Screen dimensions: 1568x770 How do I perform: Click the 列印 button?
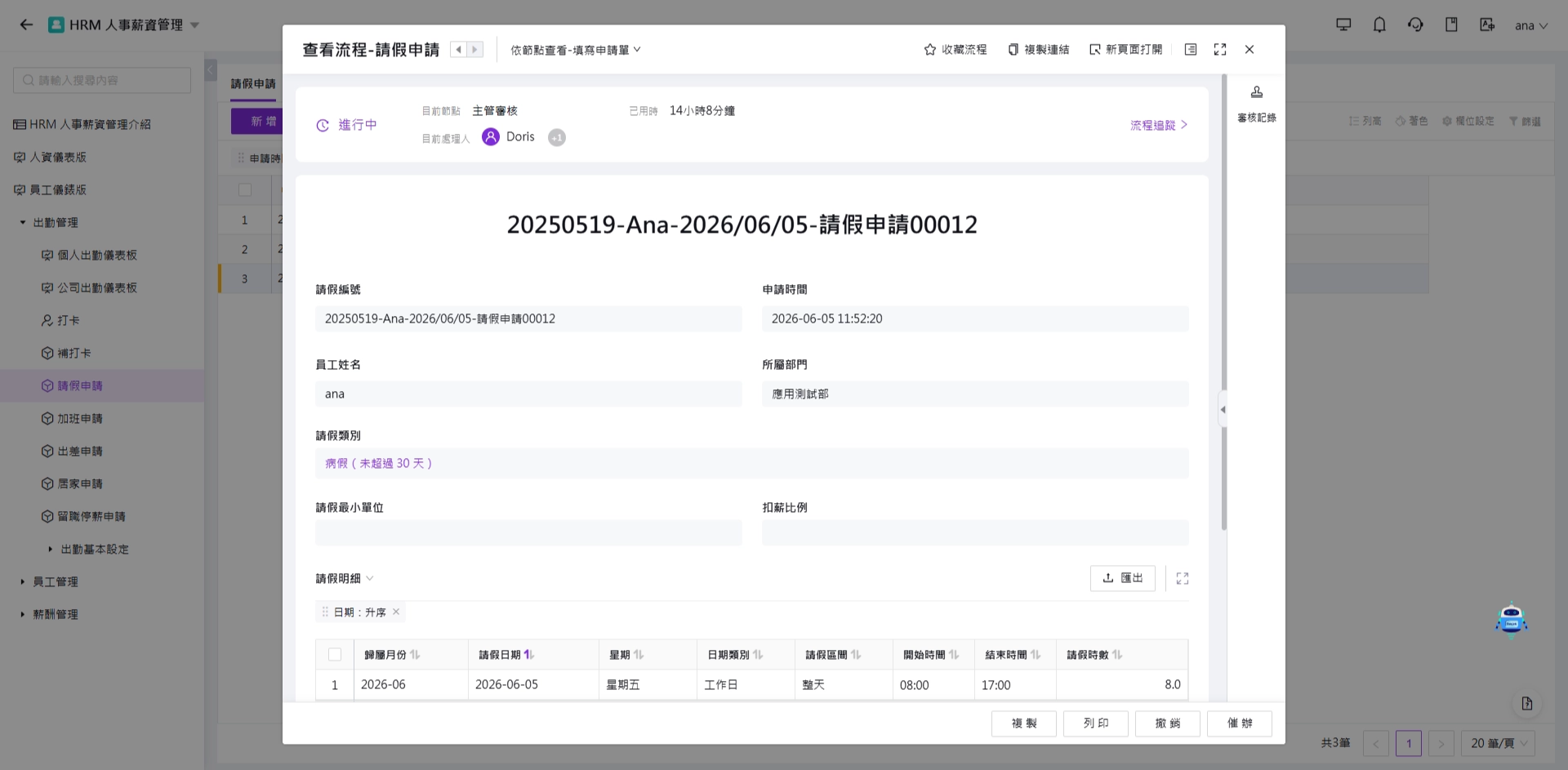(x=1096, y=723)
